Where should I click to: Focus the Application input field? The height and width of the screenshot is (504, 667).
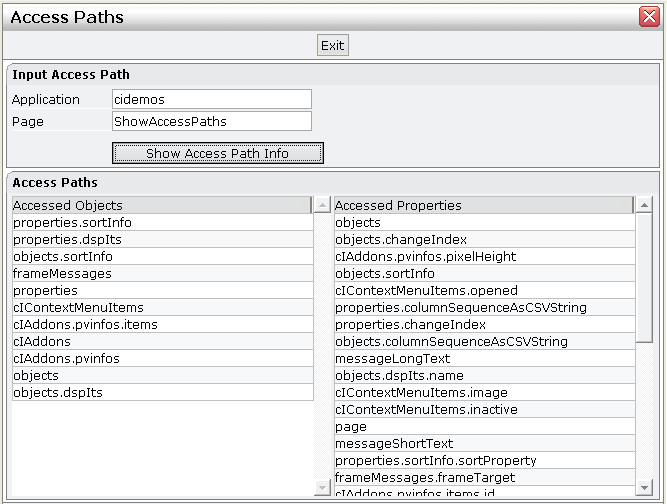click(x=211, y=99)
